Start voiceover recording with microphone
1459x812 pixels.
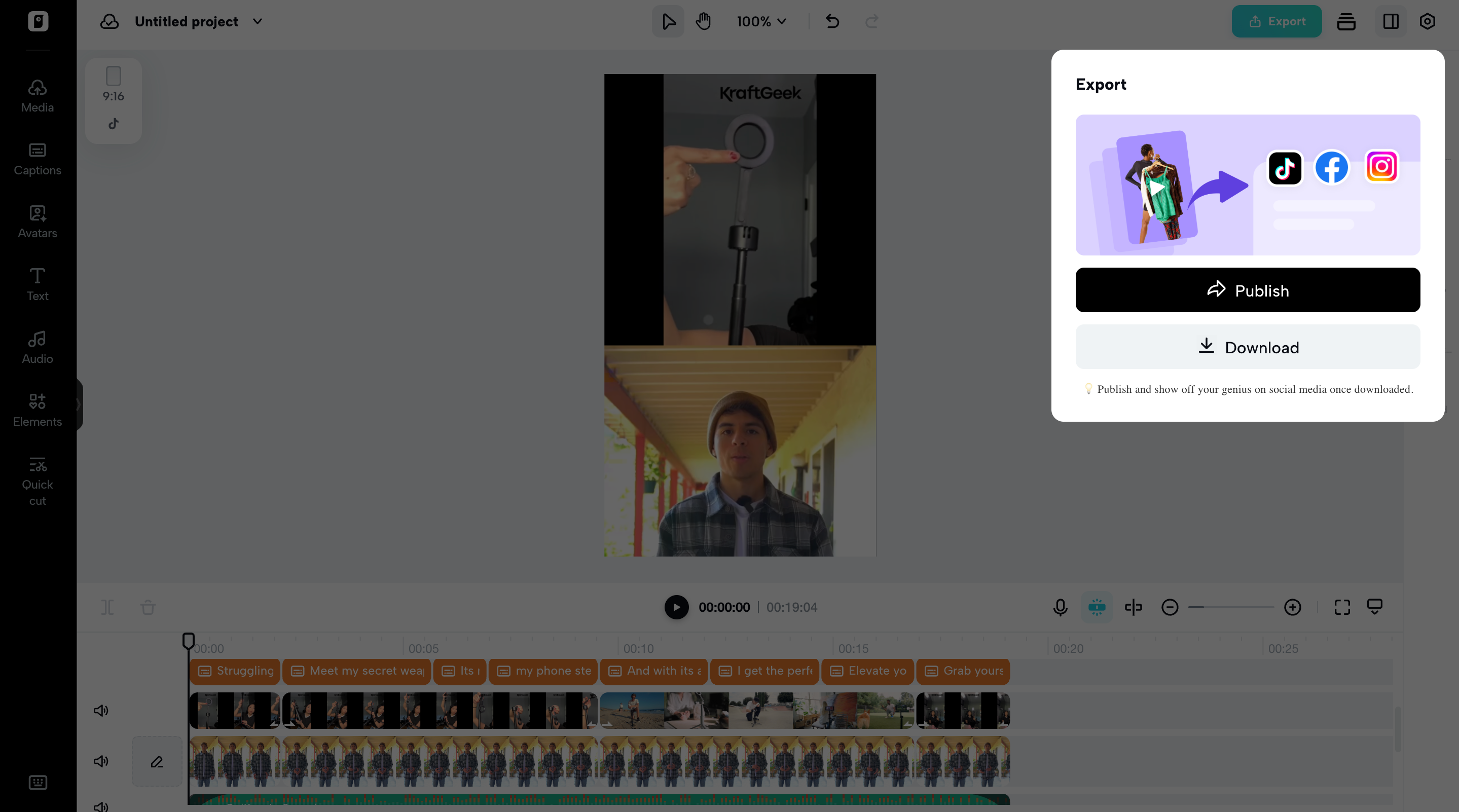(1060, 607)
